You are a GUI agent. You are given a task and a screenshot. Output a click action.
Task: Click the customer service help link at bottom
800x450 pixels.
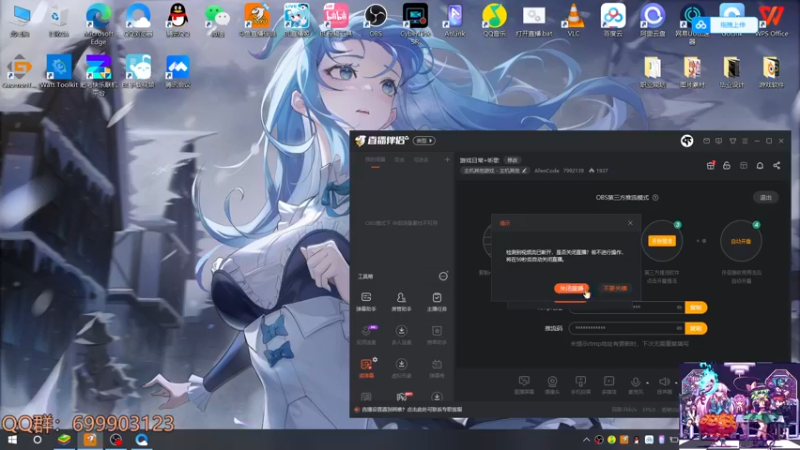pos(412,409)
